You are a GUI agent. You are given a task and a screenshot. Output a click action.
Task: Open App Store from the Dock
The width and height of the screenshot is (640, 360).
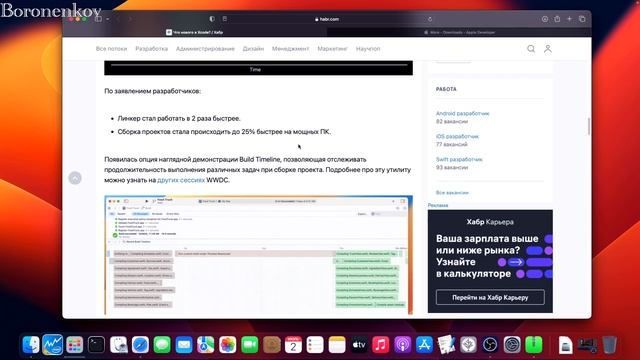[424, 345]
